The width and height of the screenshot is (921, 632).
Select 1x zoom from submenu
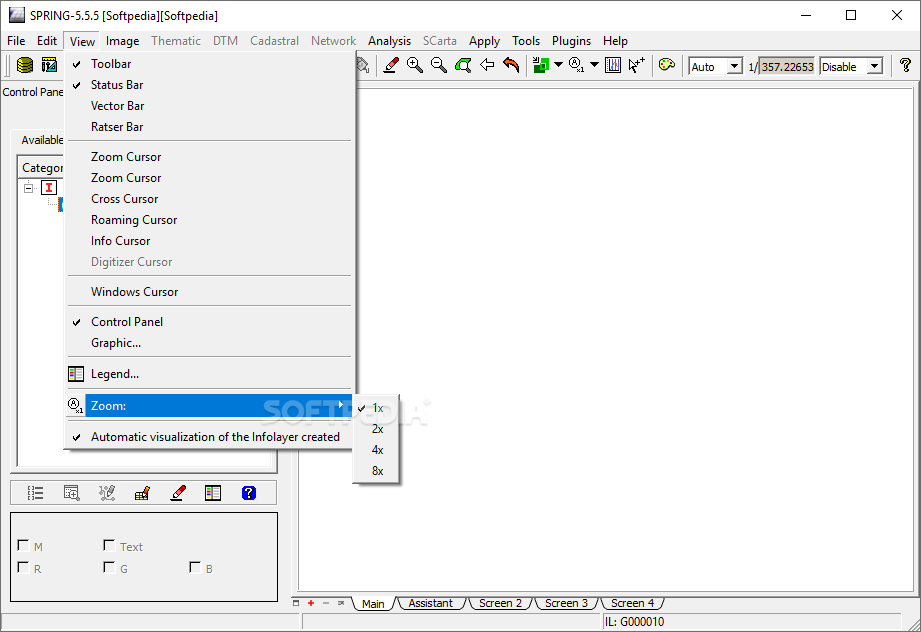(377, 408)
